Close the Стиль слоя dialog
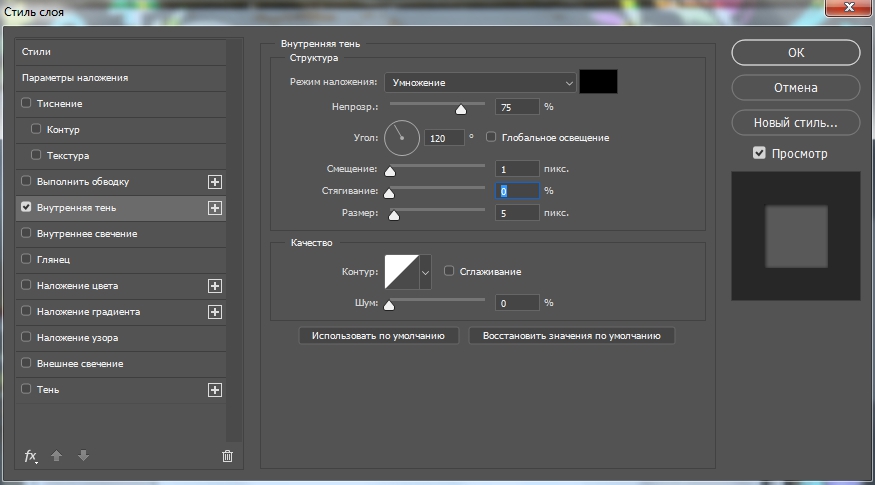 click(x=849, y=7)
